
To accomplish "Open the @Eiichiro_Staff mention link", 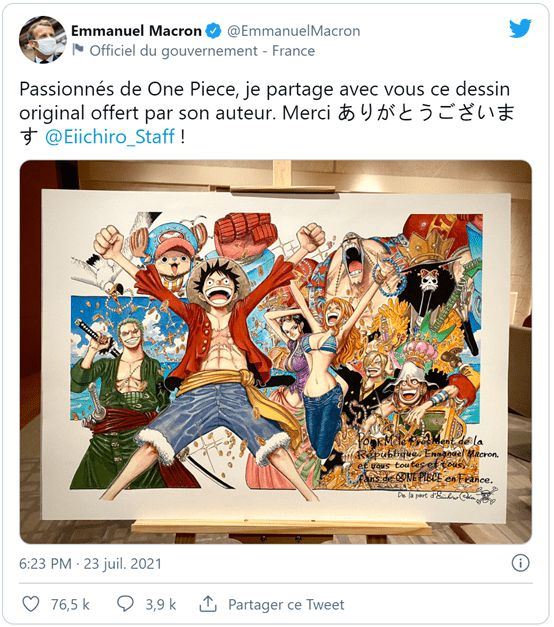I will tap(110, 136).
